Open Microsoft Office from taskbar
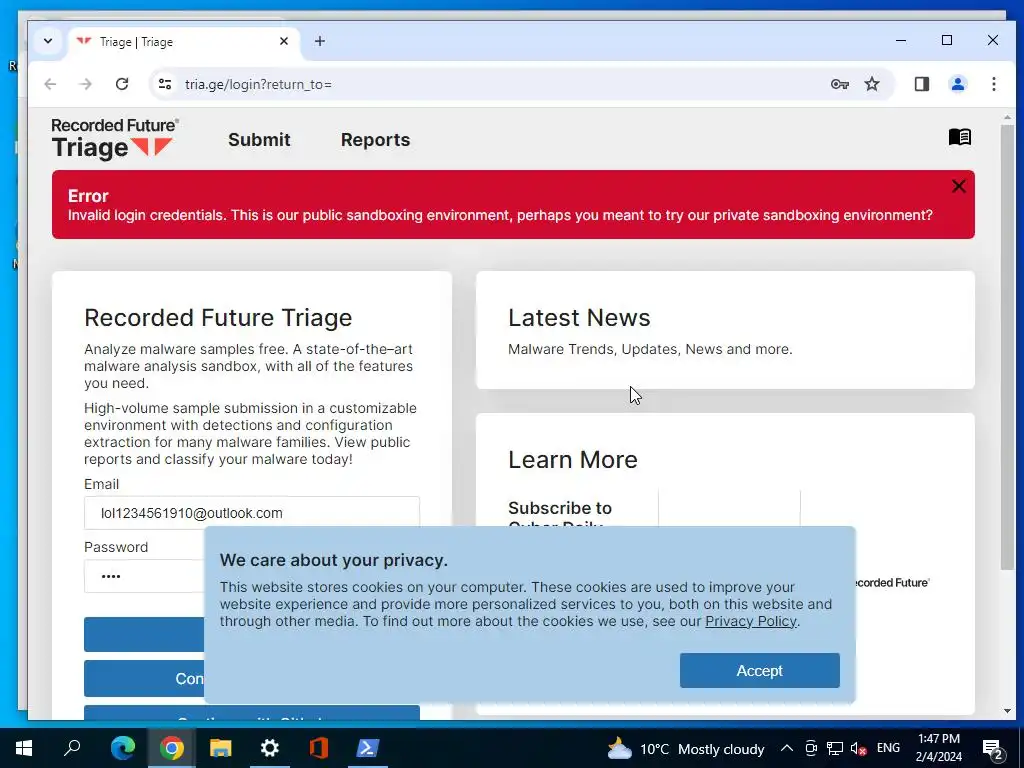The image size is (1024, 768). pos(319,748)
